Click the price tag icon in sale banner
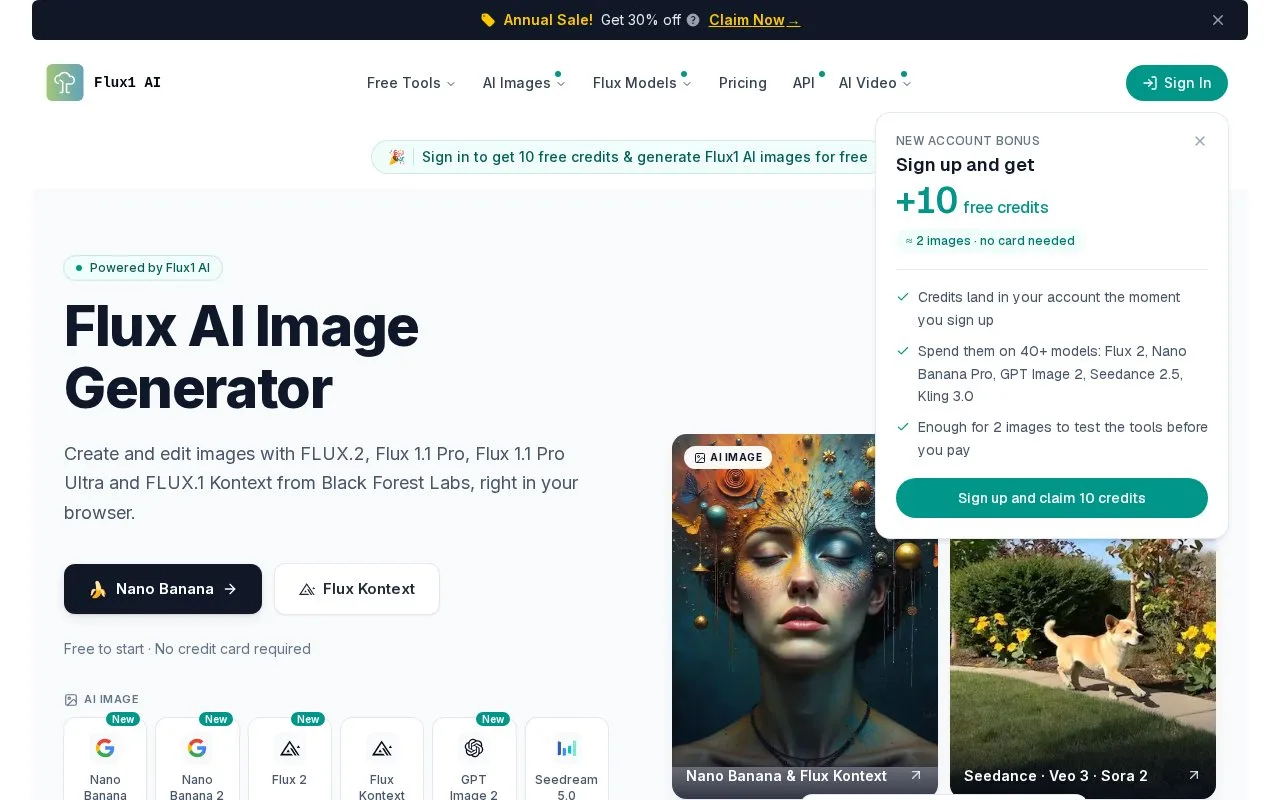Viewport: 1280px width, 800px height. (488, 20)
